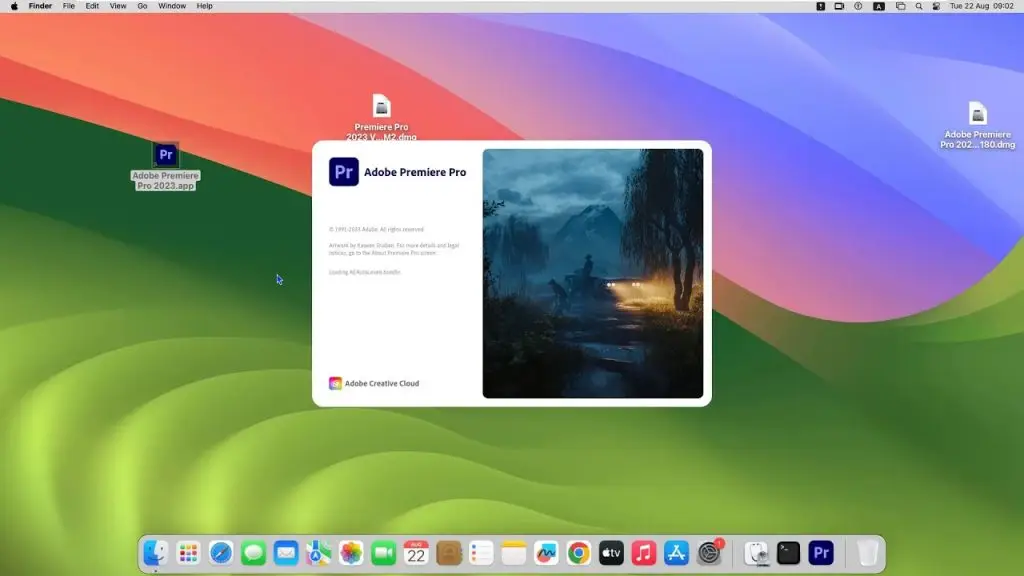Open Notes app in the Dock
This screenshot has height=576, width=1024.
tap(514, 553)
